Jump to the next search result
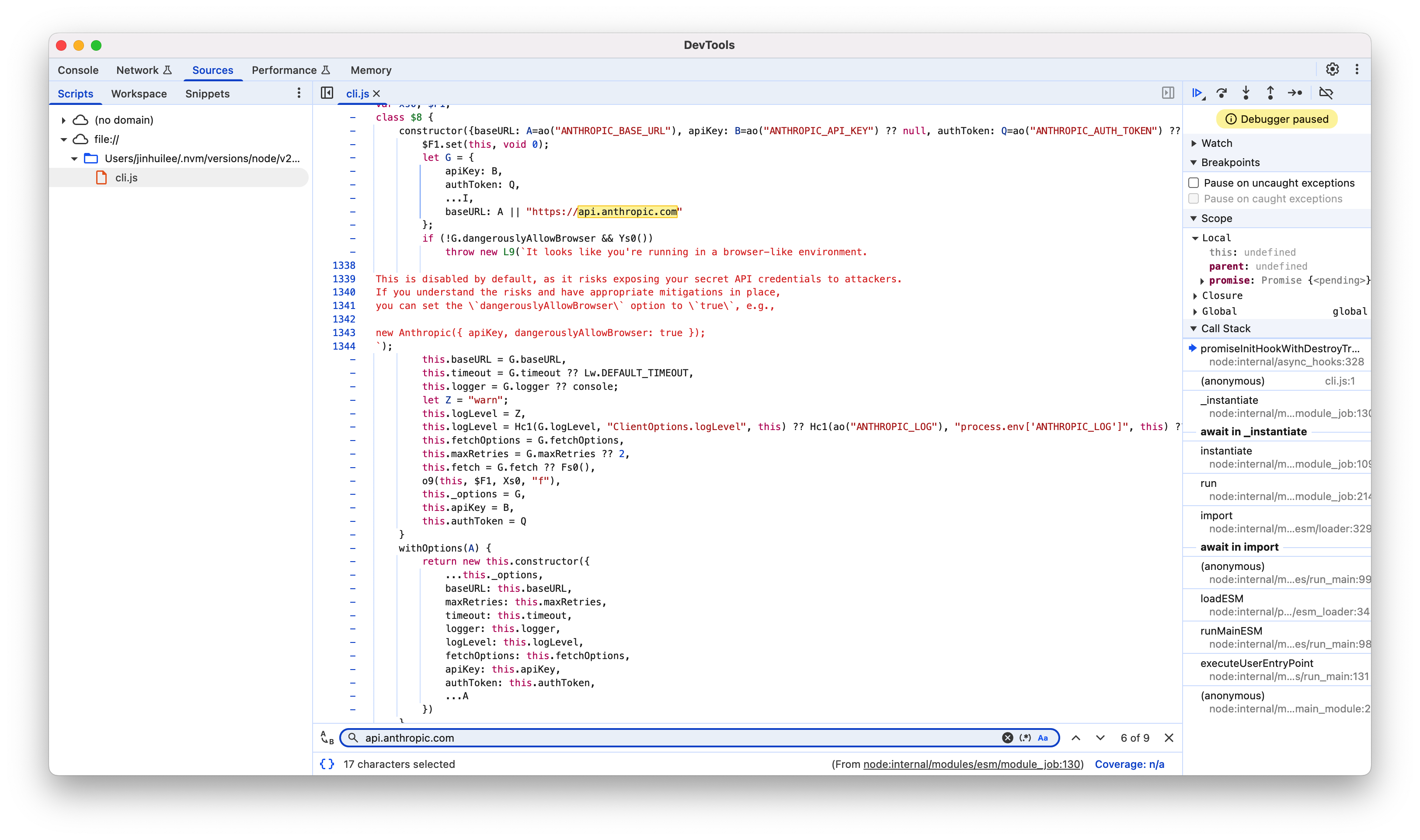This screenshot has height=840, width=1420. click(x=1100, y=738)
